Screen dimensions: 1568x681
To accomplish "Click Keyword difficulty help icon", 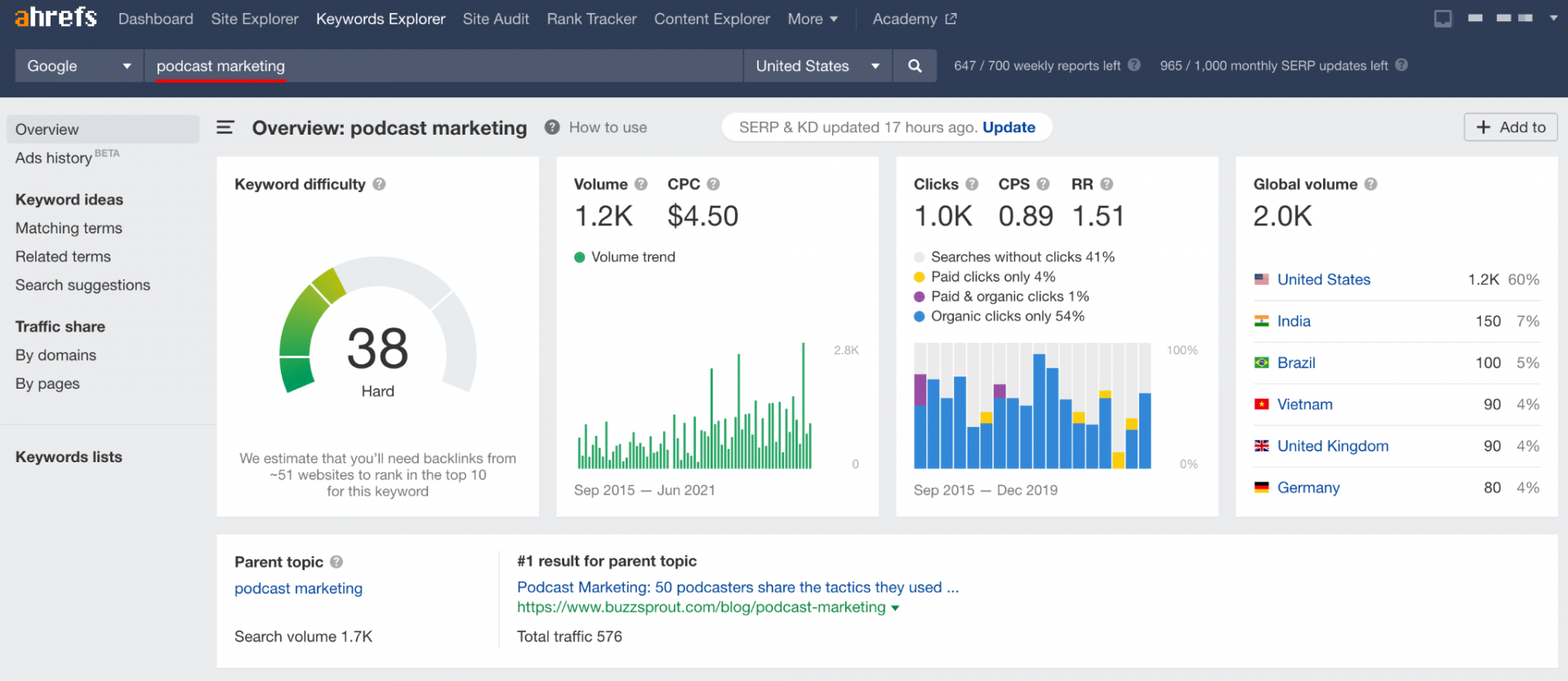I will coord(379,185).
